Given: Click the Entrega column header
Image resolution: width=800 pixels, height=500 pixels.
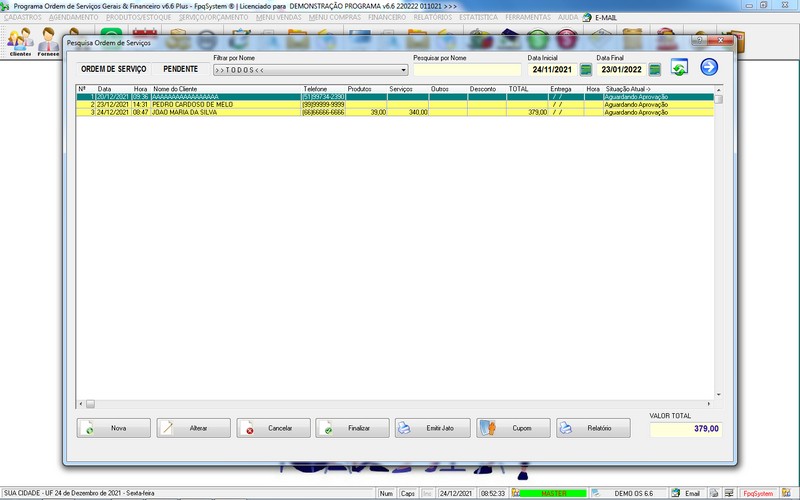Looking at the screenshot, I should click(x=566, y=89).
